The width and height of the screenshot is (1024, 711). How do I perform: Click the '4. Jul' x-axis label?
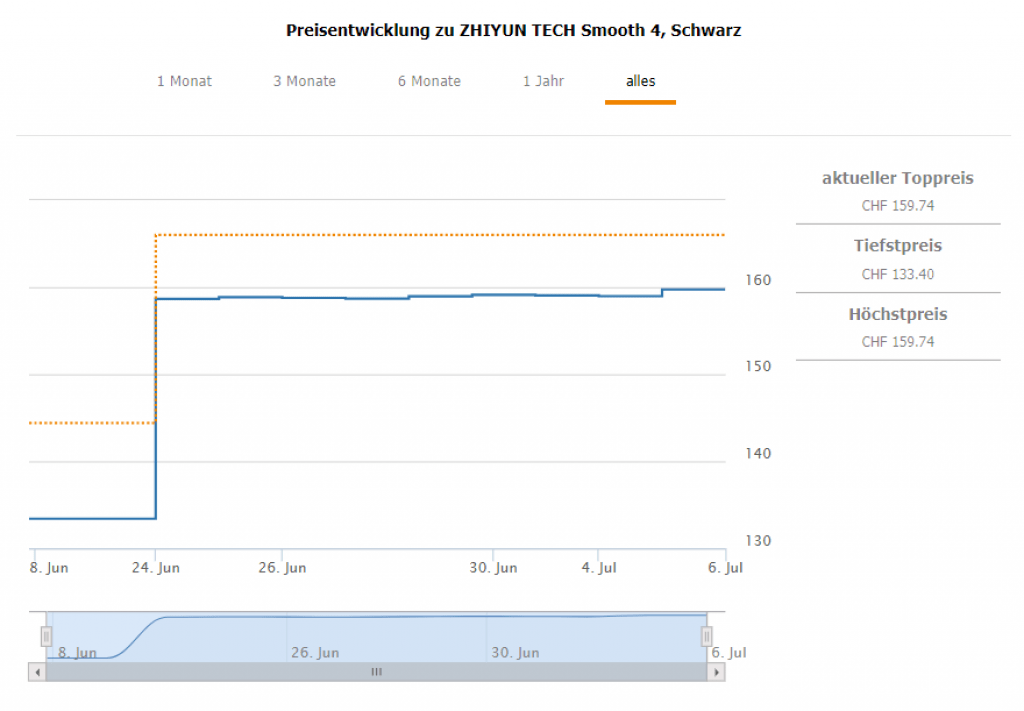598,568
